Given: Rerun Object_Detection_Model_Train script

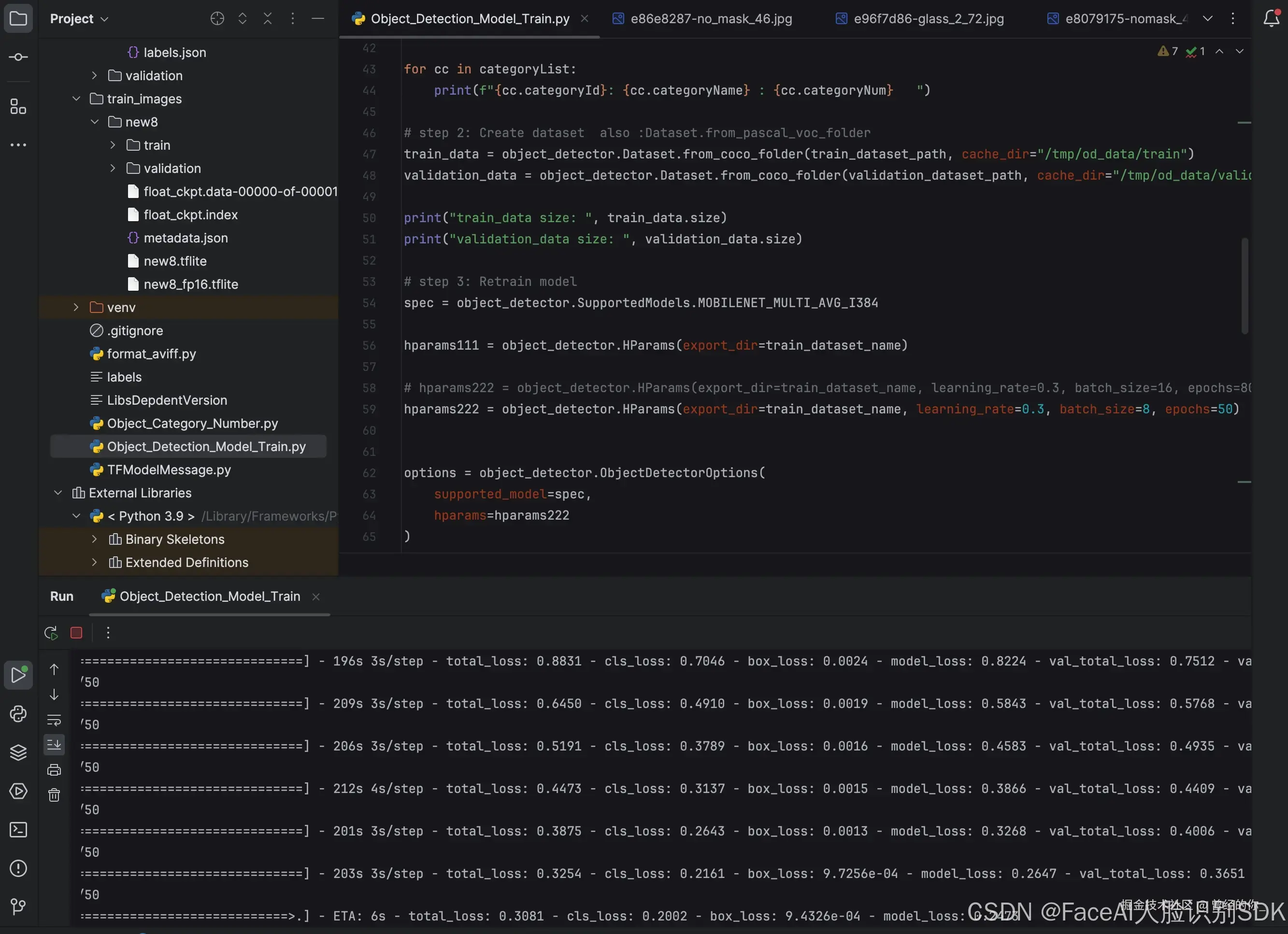Looking at the screenshot, I should tap(51, 633).
